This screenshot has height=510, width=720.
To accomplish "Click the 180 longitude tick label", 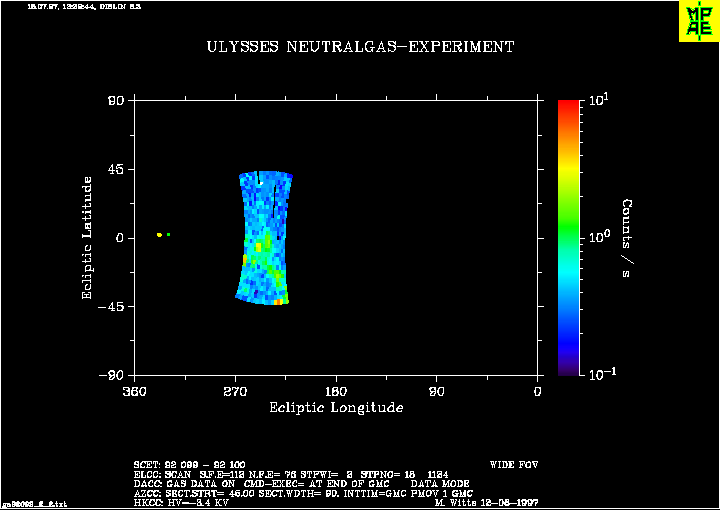I will 336,390.
